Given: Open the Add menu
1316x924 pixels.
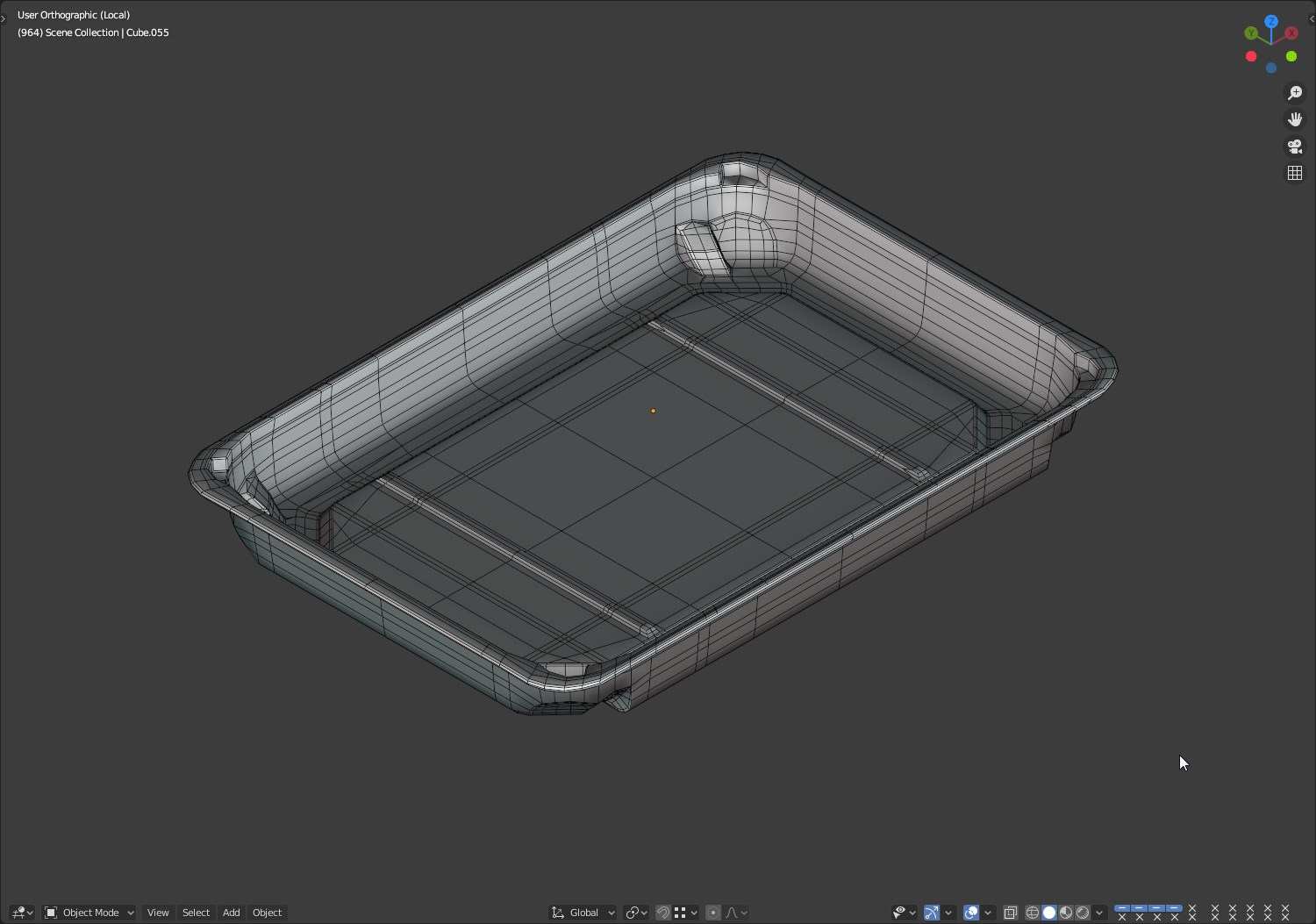Looking at the screenshot, I should [231, 913].
